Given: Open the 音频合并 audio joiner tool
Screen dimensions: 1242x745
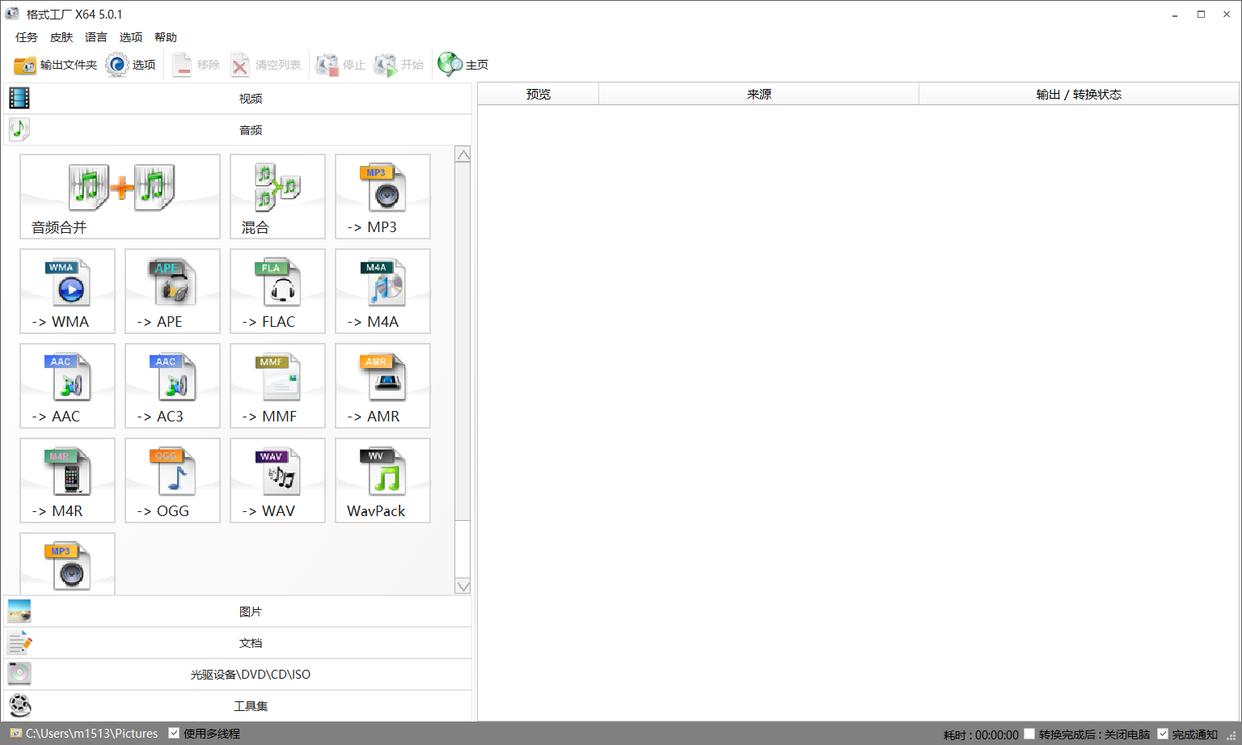Looking at the screenshot, I should tap(120, 196).
